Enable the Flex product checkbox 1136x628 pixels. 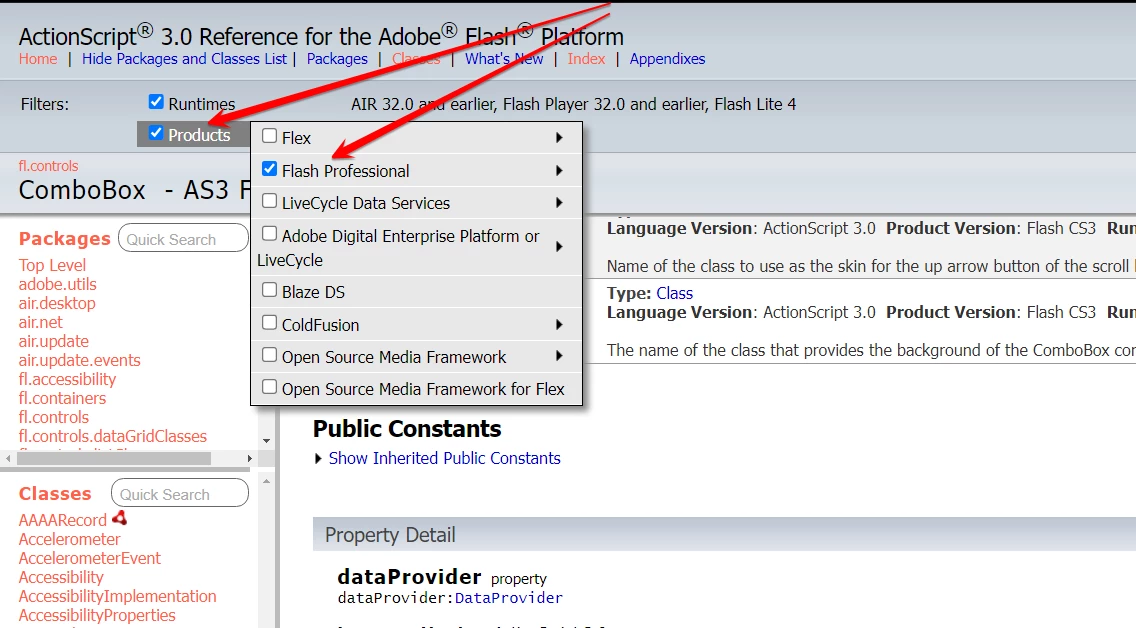click(270, 136)
